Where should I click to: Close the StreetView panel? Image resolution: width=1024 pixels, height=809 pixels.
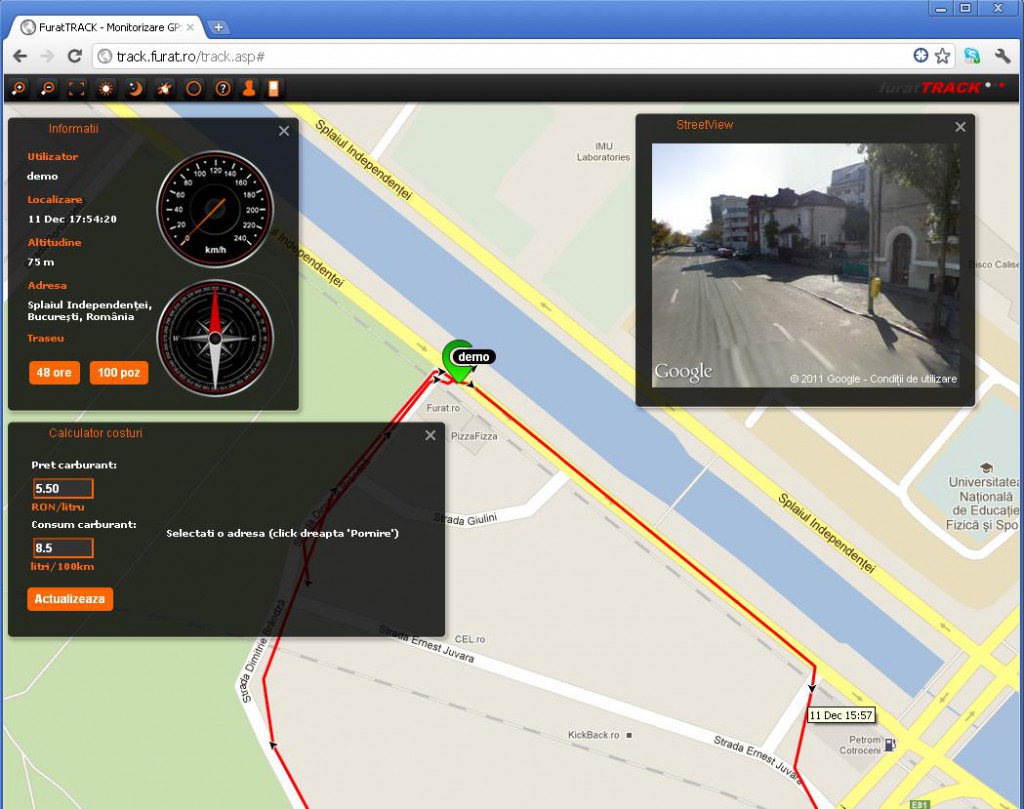960,127
